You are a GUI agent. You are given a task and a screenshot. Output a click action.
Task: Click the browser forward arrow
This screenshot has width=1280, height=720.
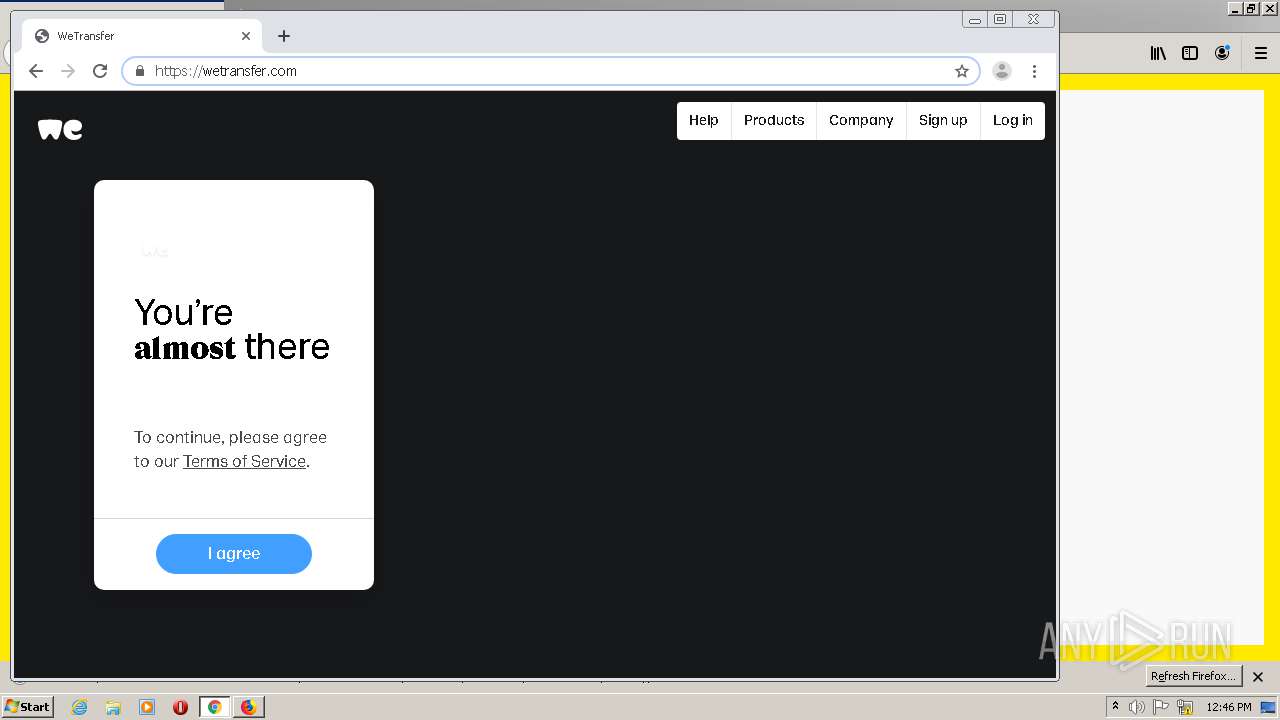point(68,71)
